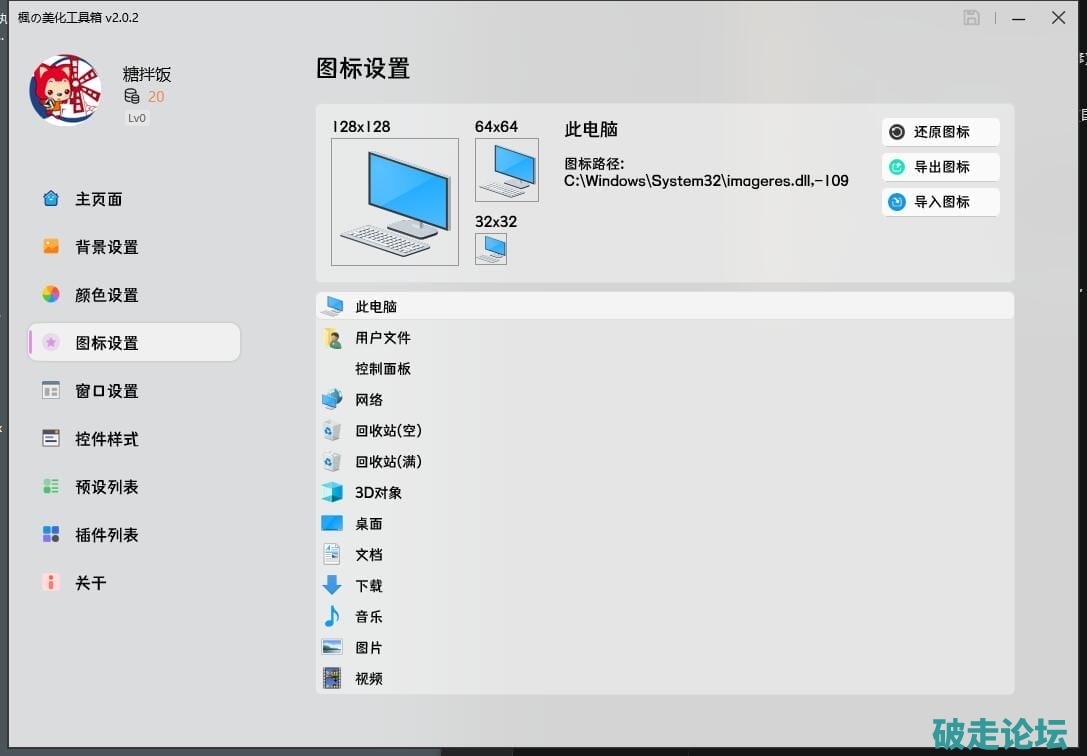Open 主页面 home page
Image resolution: width=1087 pixels, height=756 pixels.
[x=98, y=199]
